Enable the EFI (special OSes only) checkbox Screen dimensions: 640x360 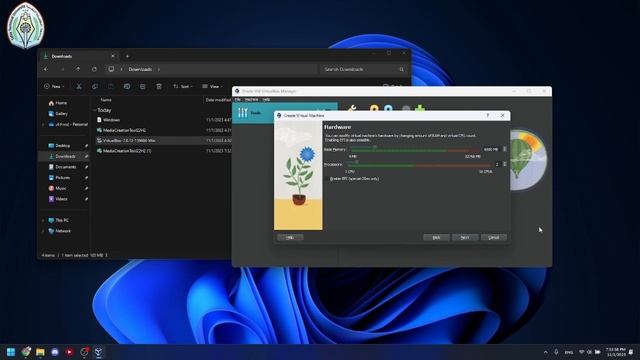(x=327, y=179)
